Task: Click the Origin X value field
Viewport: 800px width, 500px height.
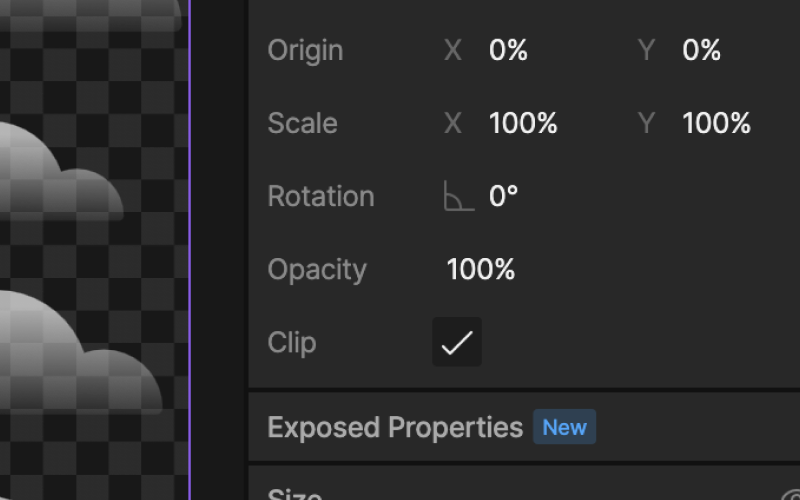Action: tap(508, 50)
